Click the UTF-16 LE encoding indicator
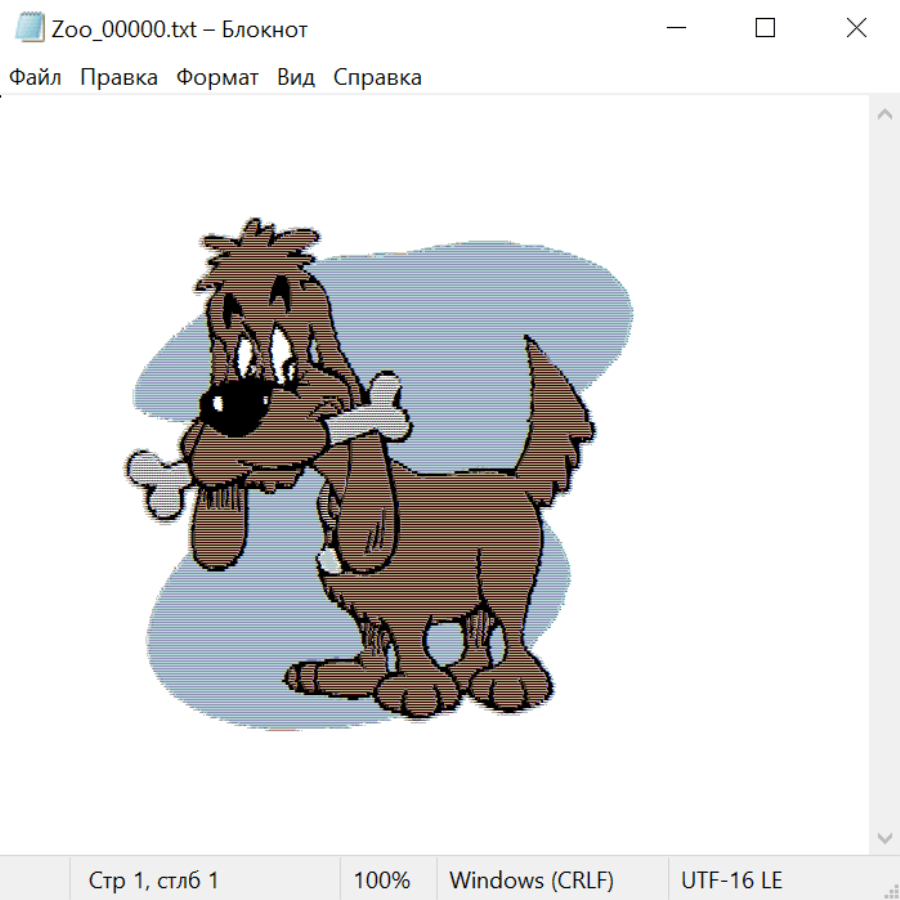Screen dimensions: 900x900 (x=731, y=880)
